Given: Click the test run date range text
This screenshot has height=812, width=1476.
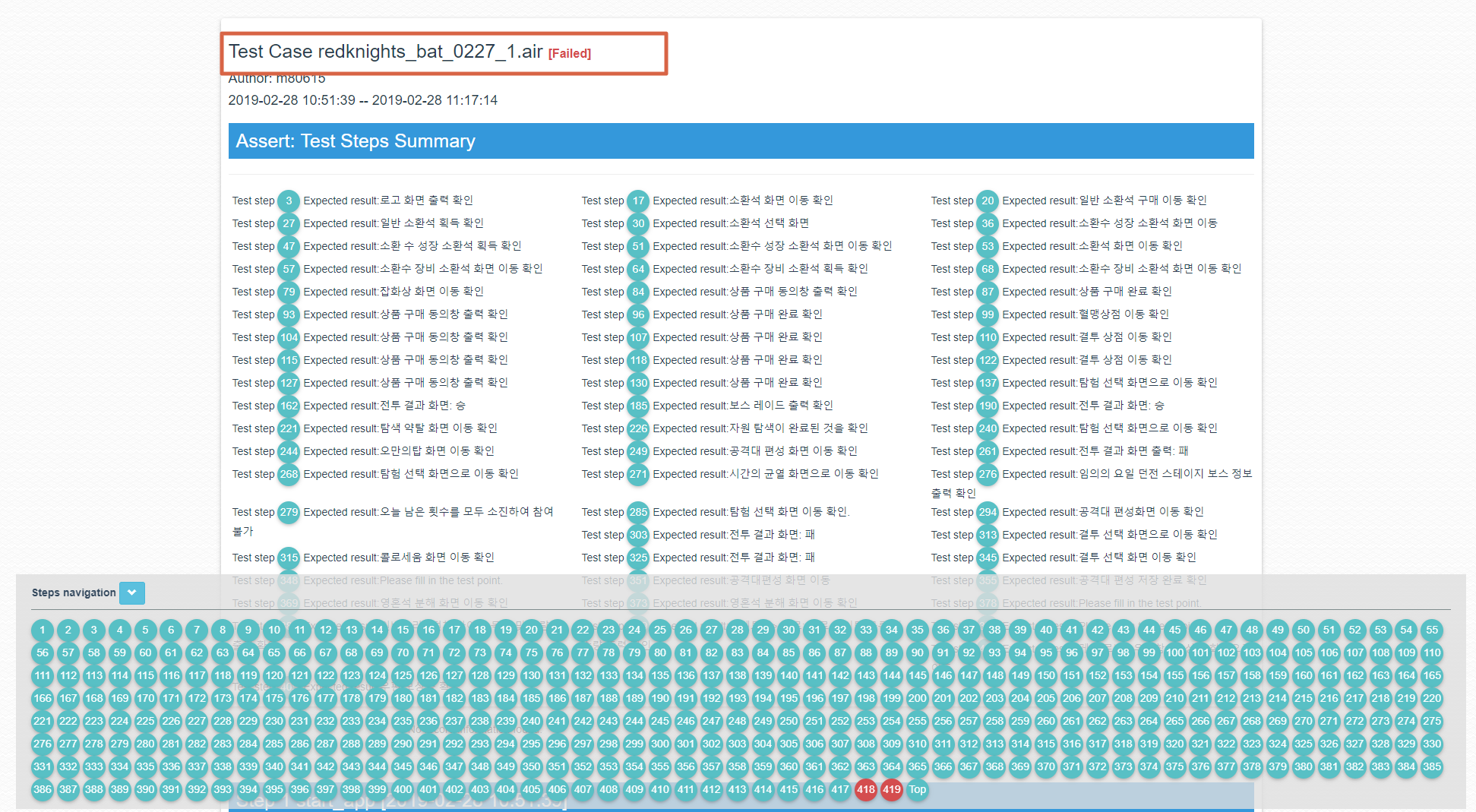Looking at the screenshot, I should (363, 100).
